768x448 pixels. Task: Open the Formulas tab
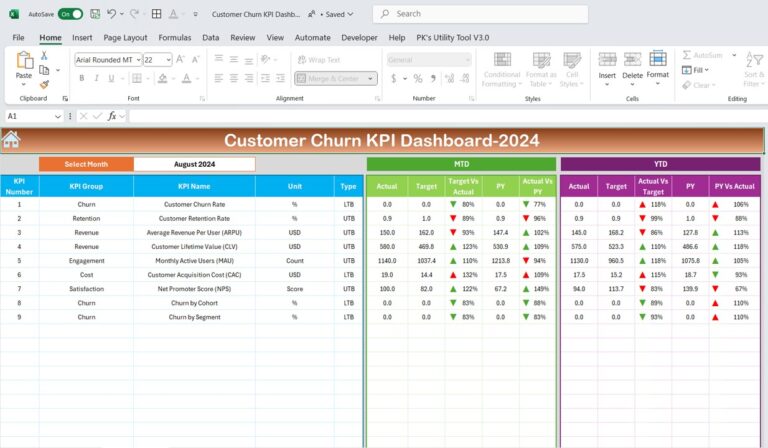tap(174, 37)
